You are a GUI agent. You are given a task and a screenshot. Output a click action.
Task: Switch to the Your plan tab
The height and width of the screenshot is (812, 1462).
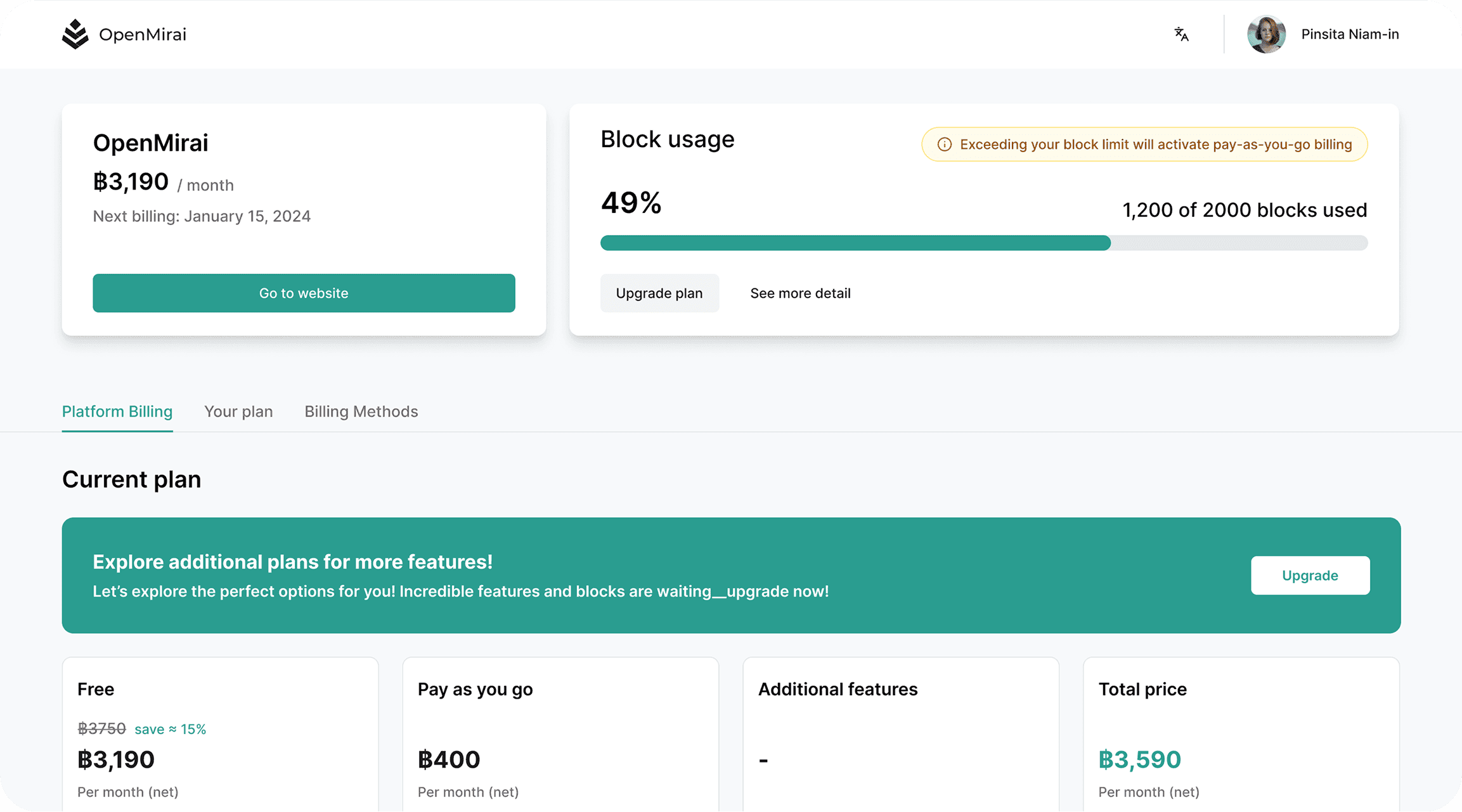pos(238,411)
